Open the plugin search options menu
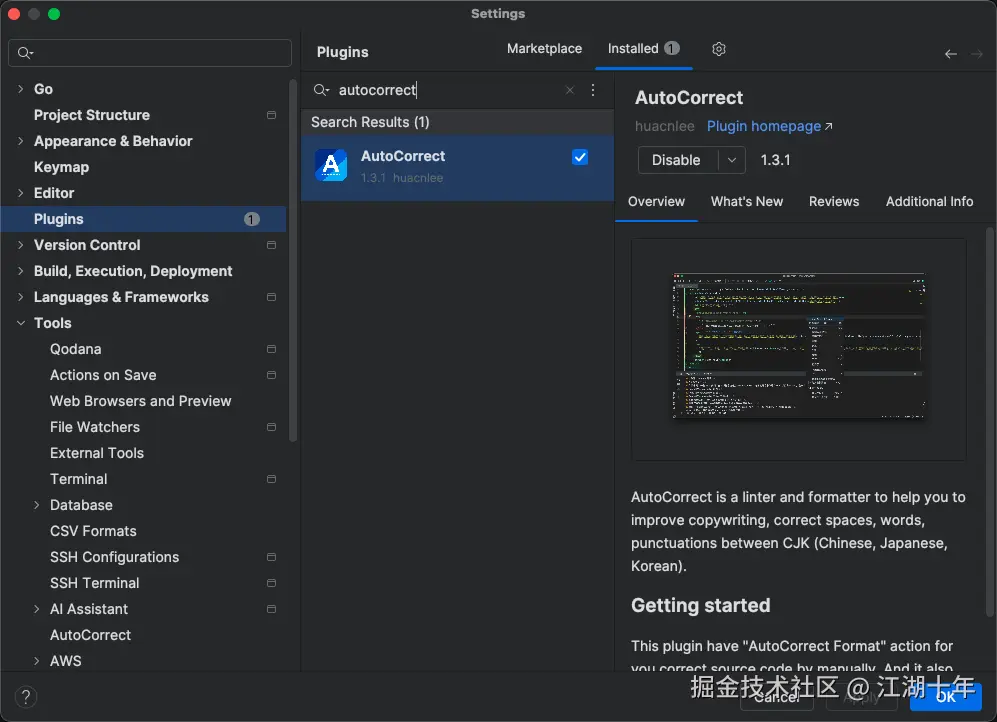Viewport: 997px width, 722px height. tap(593, 90)
